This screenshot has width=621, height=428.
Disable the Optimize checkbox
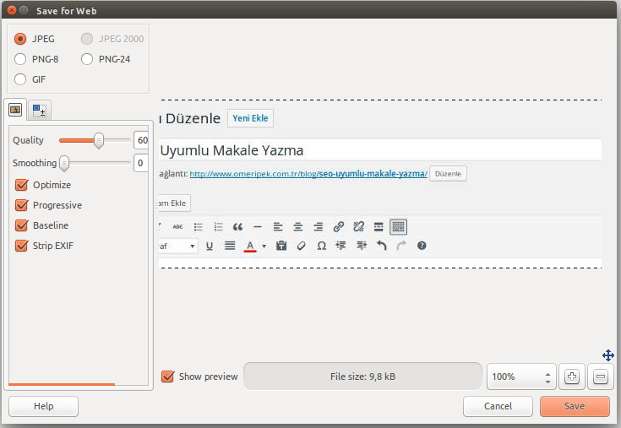click(x=22, y=185)
